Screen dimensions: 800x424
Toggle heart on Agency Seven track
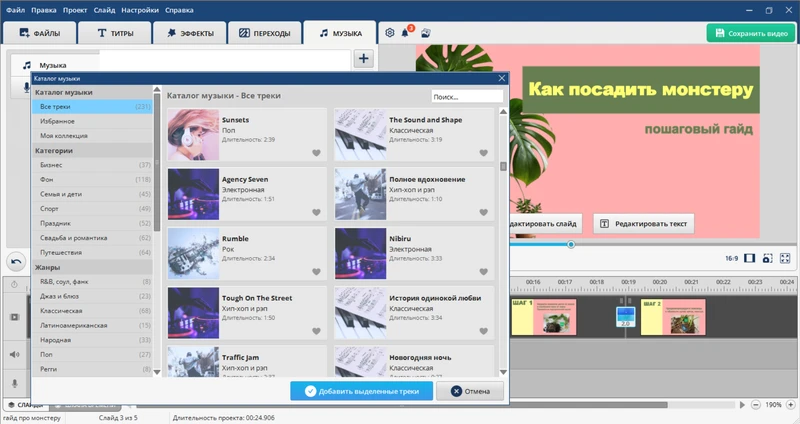[316, 212]
